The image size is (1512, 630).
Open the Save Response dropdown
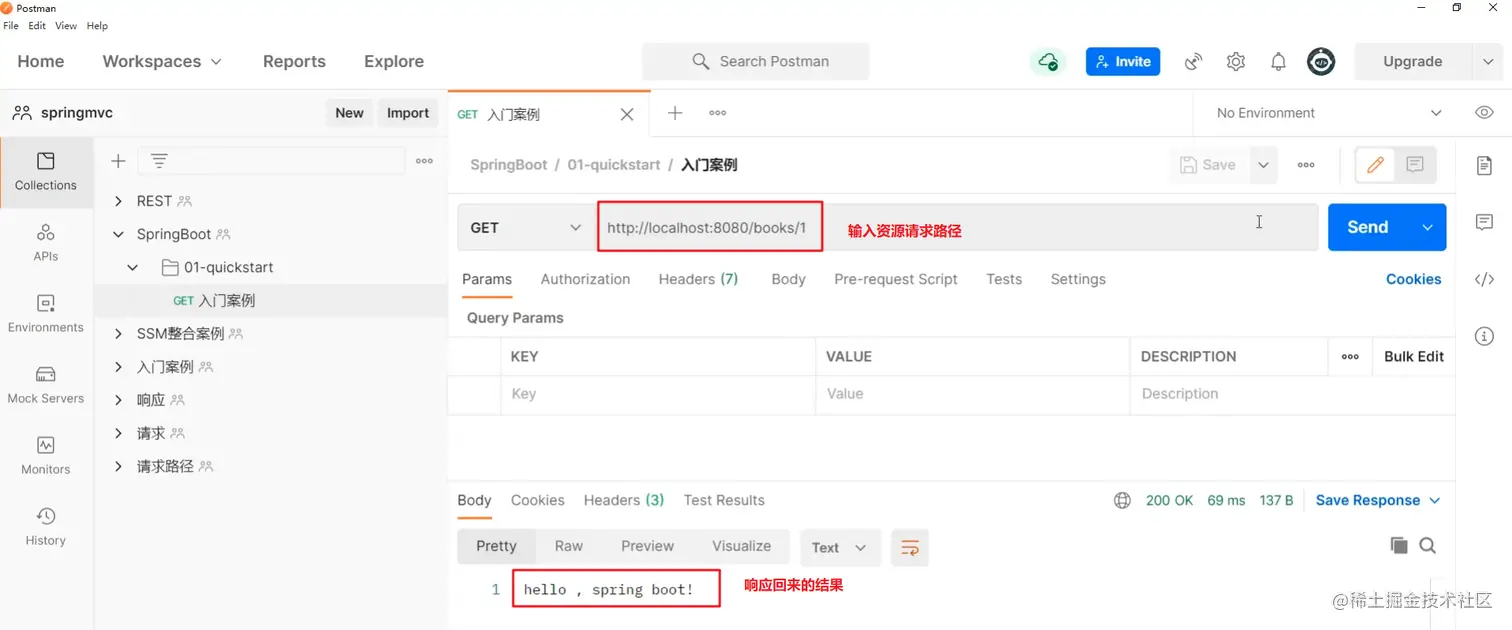coord(1378,500)
